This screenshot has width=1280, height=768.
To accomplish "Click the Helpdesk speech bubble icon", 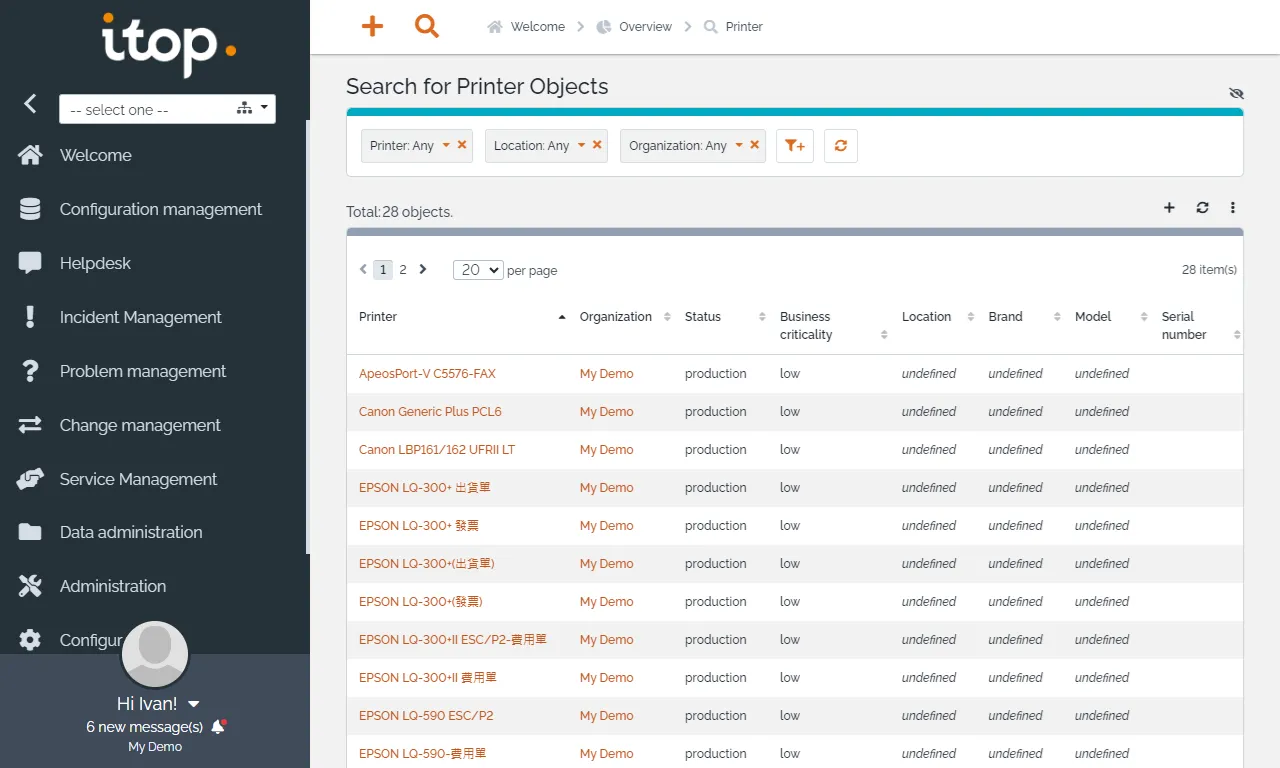I will [30, 263].
